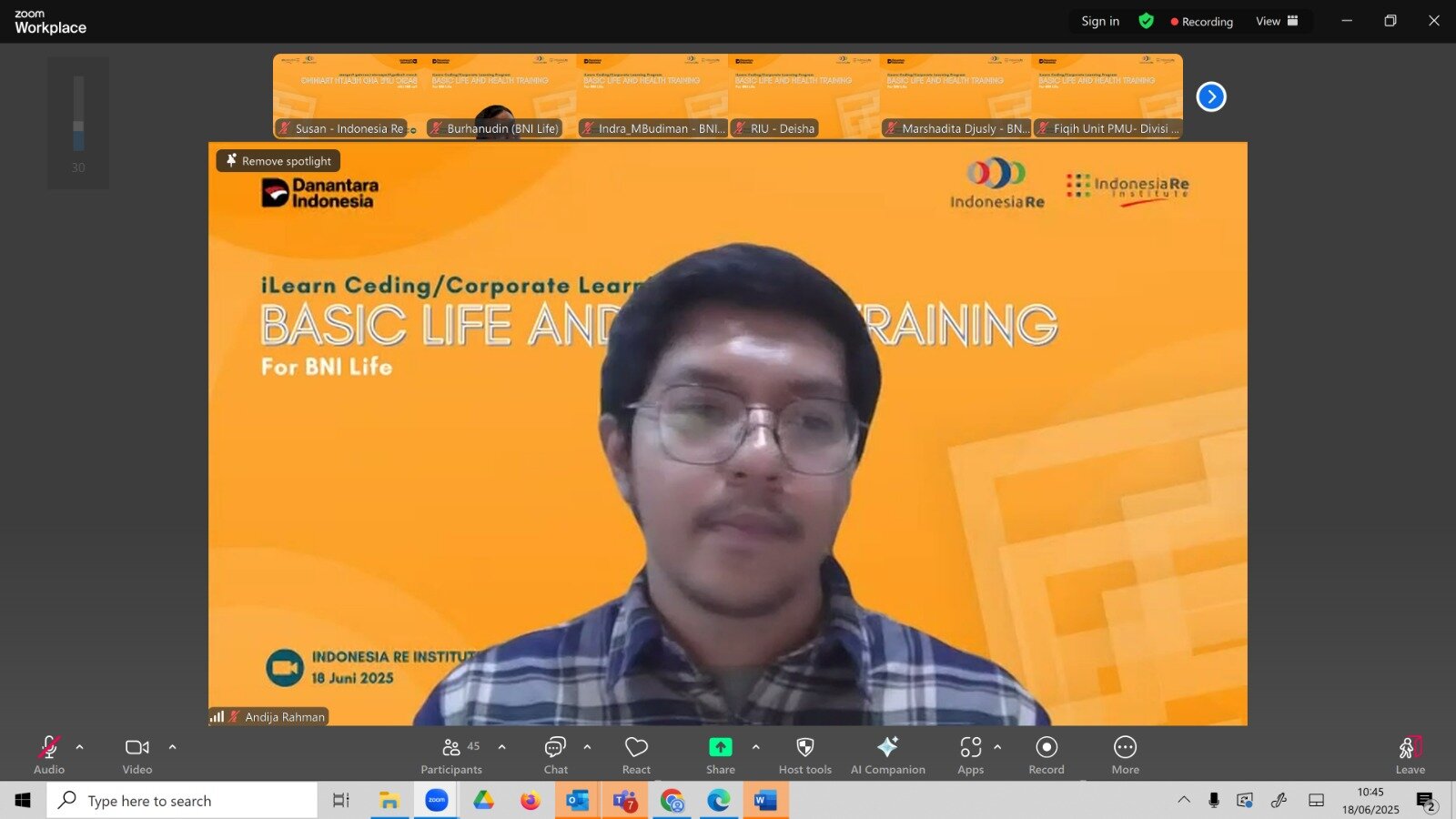This screenshot has width=1456, height=819.
Task: Toggle the Video camera button
Action: 137,754
